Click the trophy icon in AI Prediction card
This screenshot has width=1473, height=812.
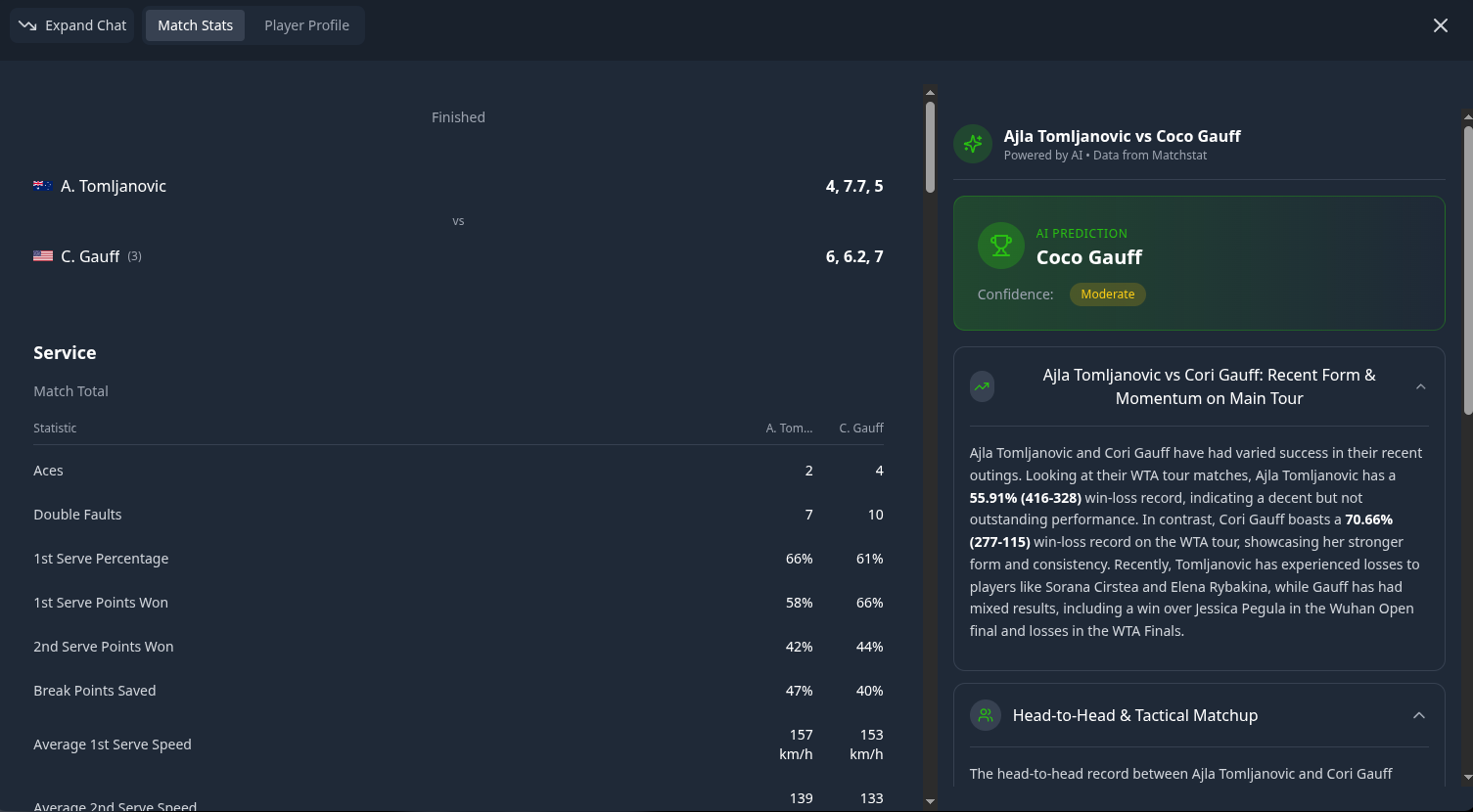click(x=1000, y=246)
